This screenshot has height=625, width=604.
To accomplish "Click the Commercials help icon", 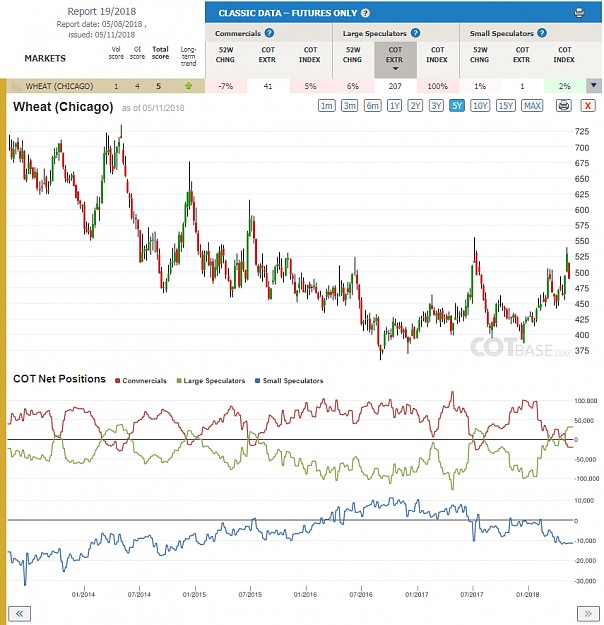I will pyautogui.click(x=270, y=33).
